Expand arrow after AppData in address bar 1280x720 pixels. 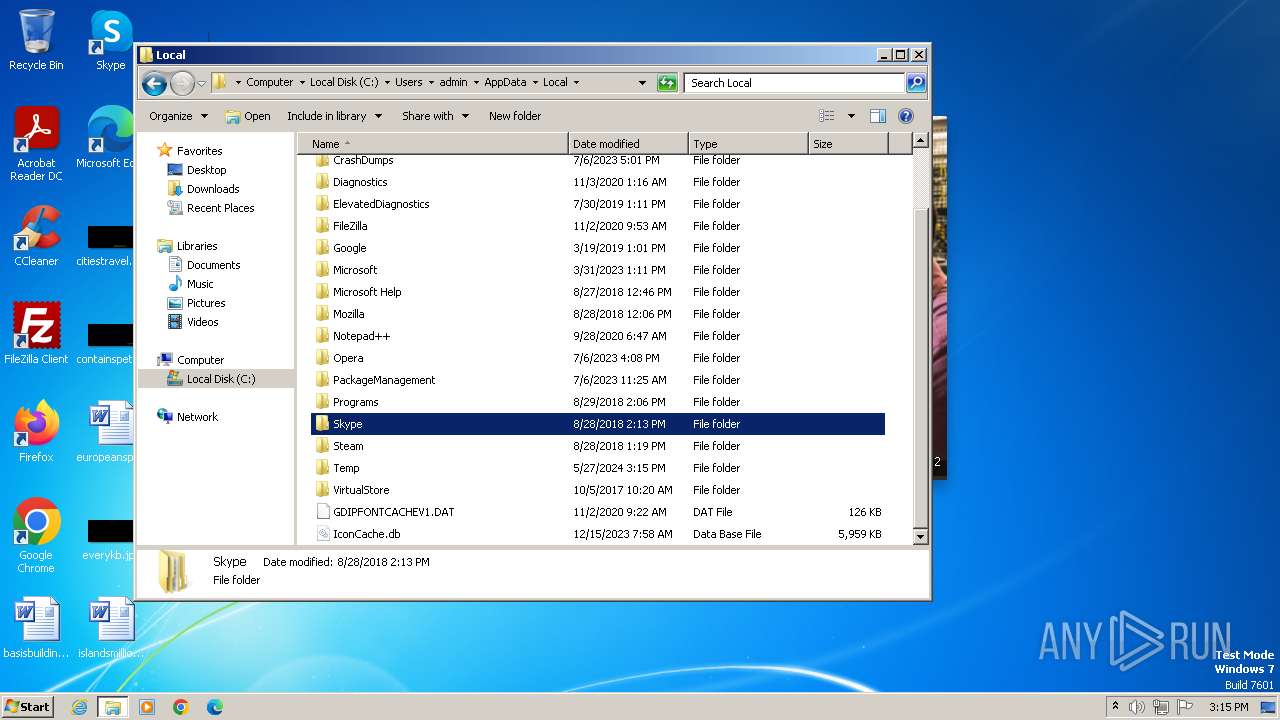pyautogui.click(x=534, y=83)
